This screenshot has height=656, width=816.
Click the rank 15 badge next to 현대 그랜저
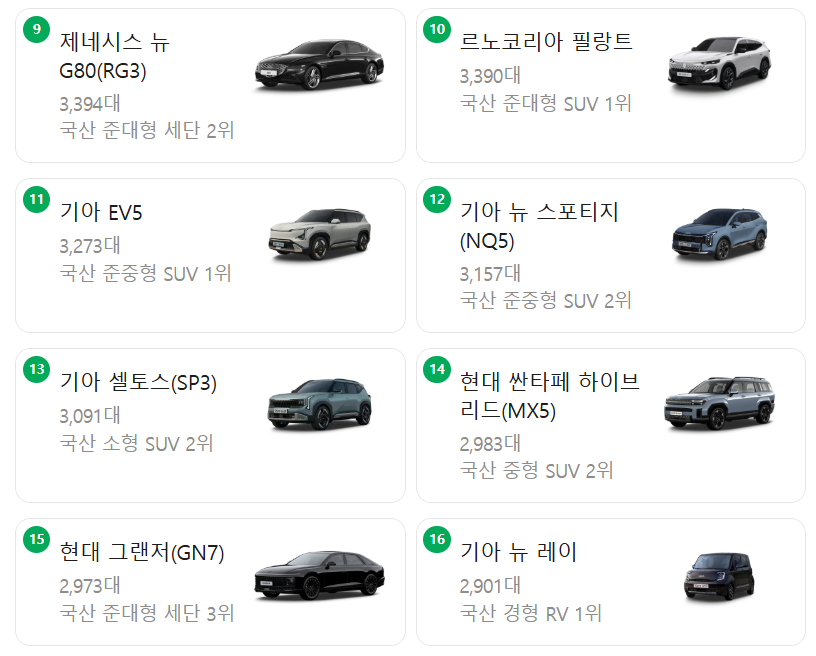point(38,538)
